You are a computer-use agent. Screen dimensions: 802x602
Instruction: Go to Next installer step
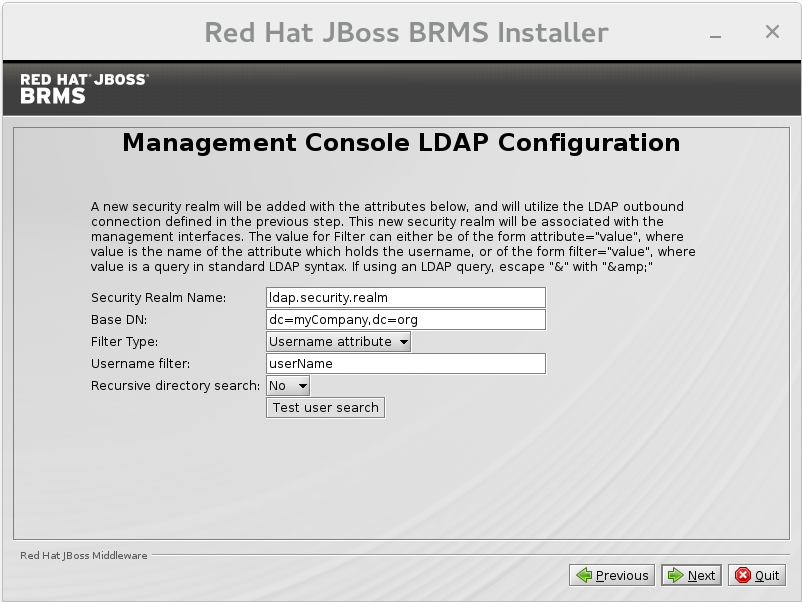tap(691, 575)
